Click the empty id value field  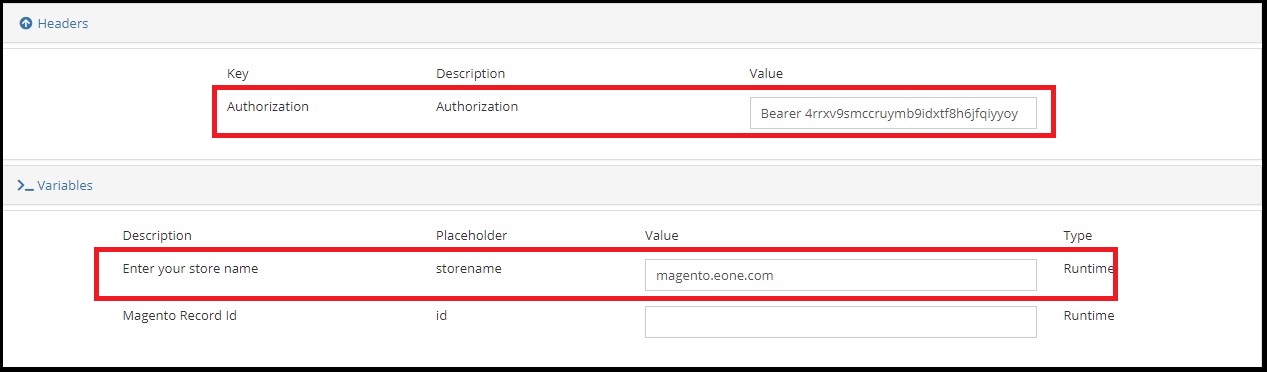(840, 322)
